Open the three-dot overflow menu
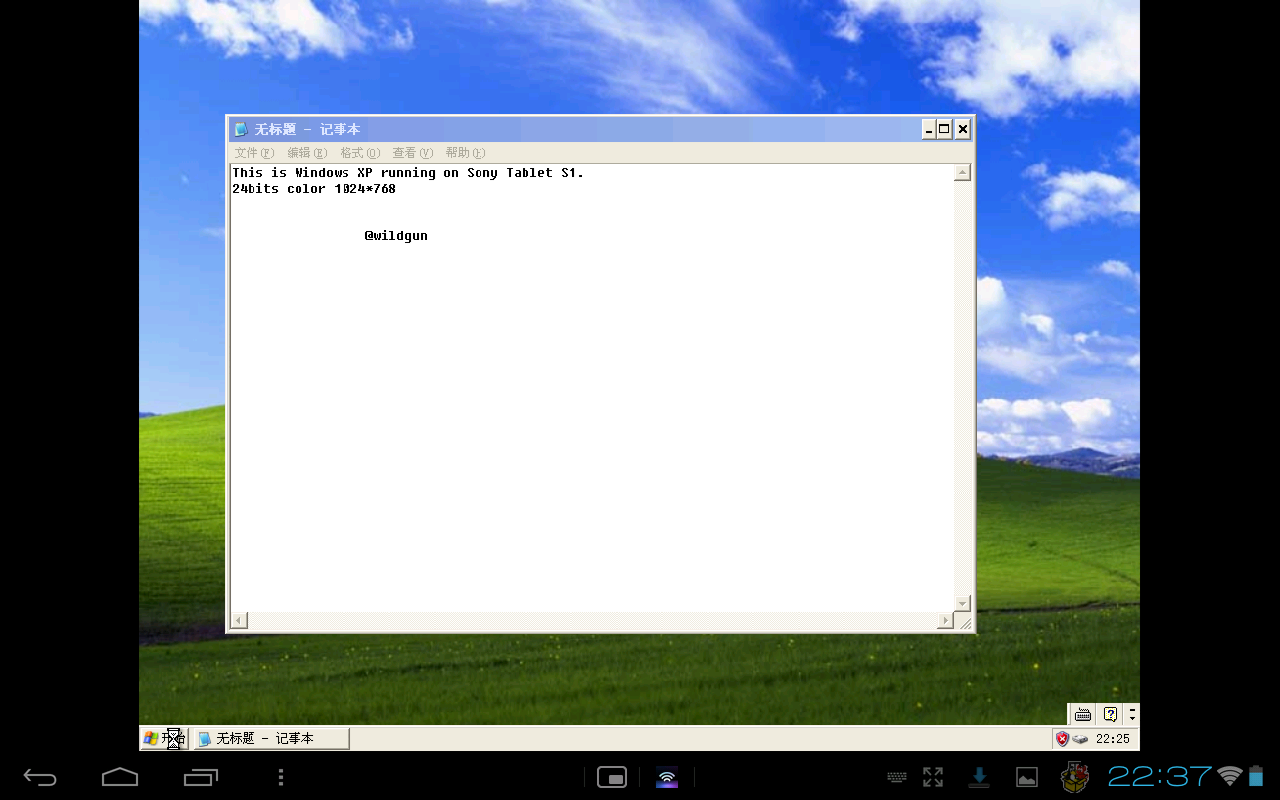 click(281, 777)
